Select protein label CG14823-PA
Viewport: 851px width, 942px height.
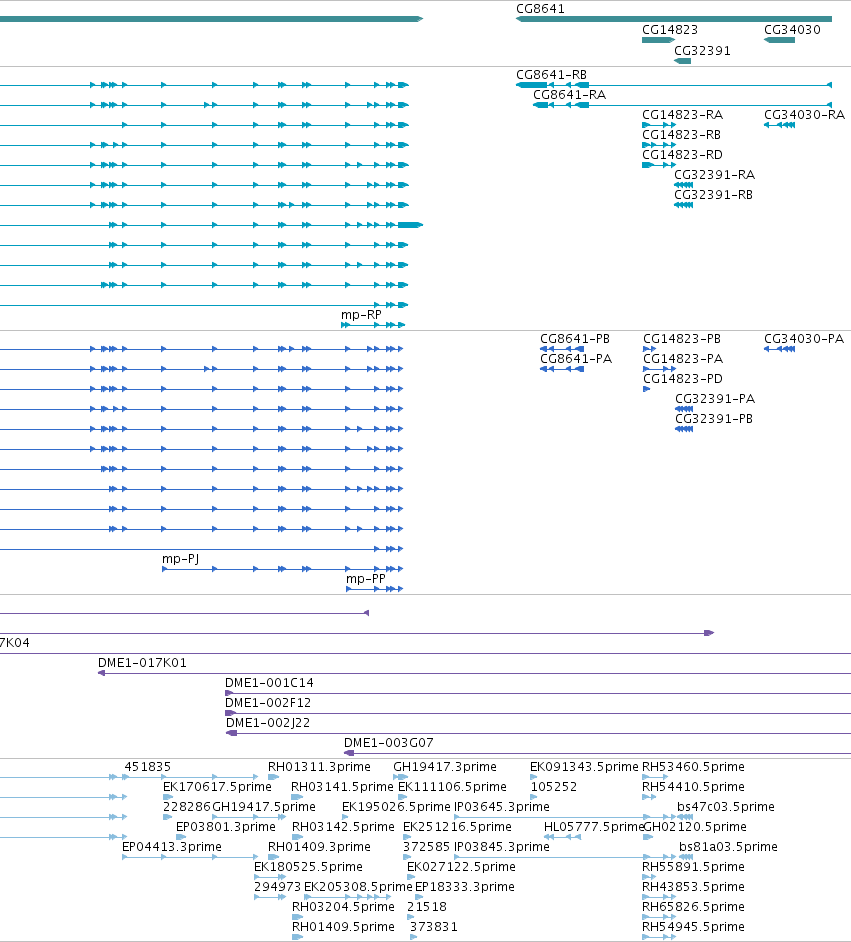tap(683, 359)
